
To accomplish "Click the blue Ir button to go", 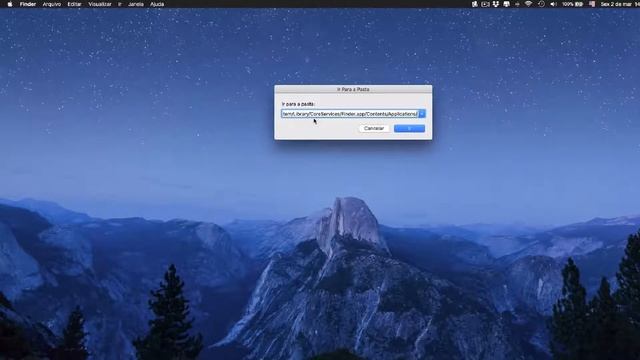I will (409, 128).
